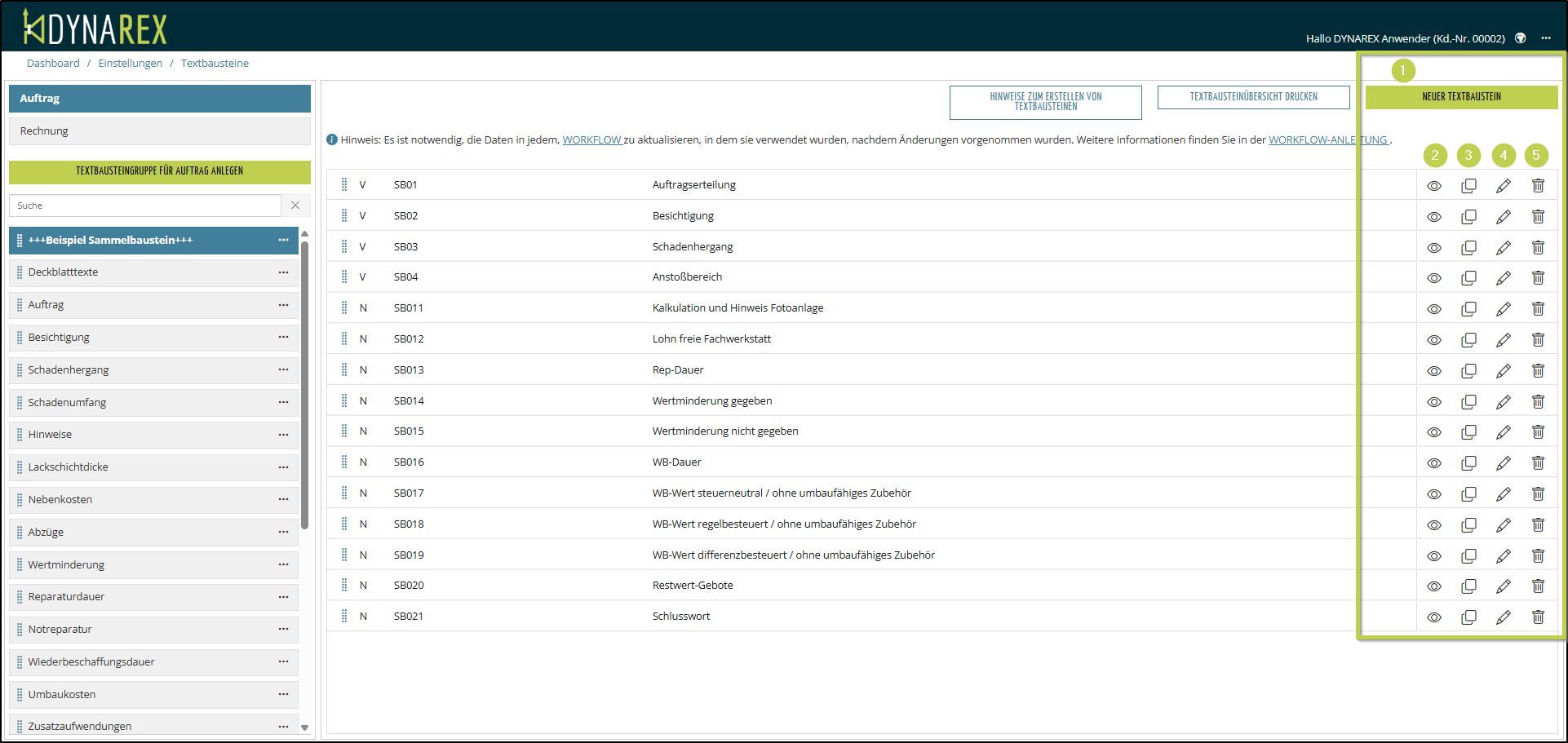Viewport: 1568px width, 743px height.
Task: Click the drag handle of the SB04 row
Action: pyautogui.click(x=344, y=277)
